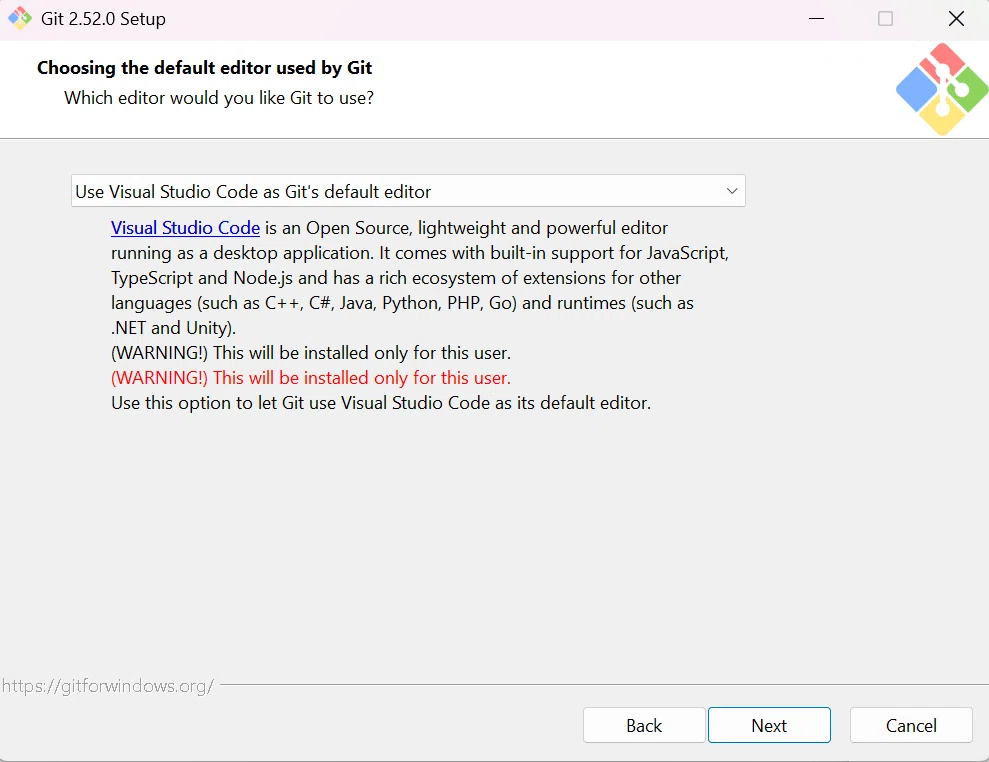Viewport: 989px width, 762px height.
Task: Click the red WARNING installed only for this user line
Action: 311,378
